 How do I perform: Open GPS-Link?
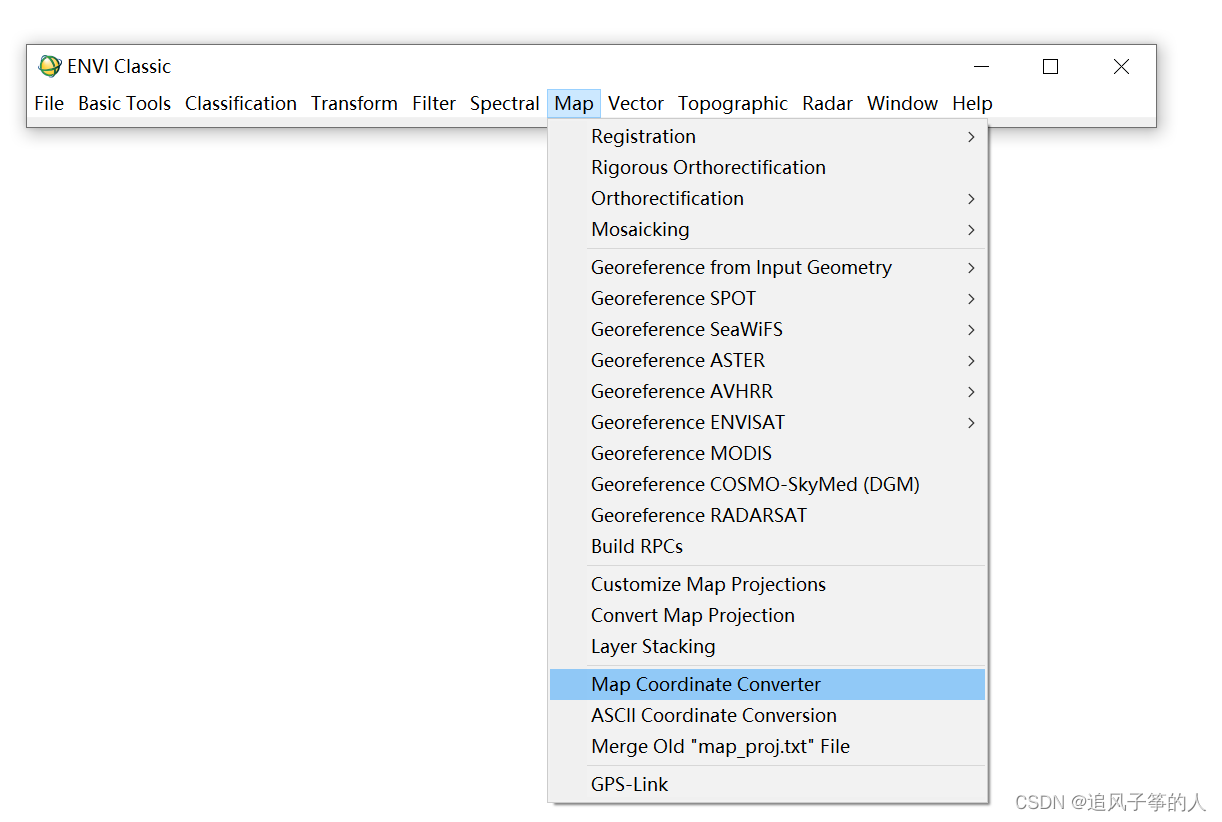(x=767, y=784)
